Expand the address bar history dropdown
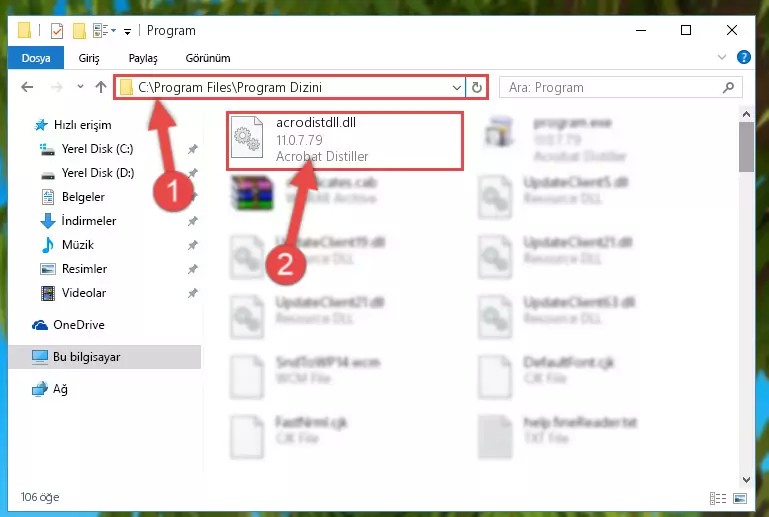769x517 pixels. (457, 87)
